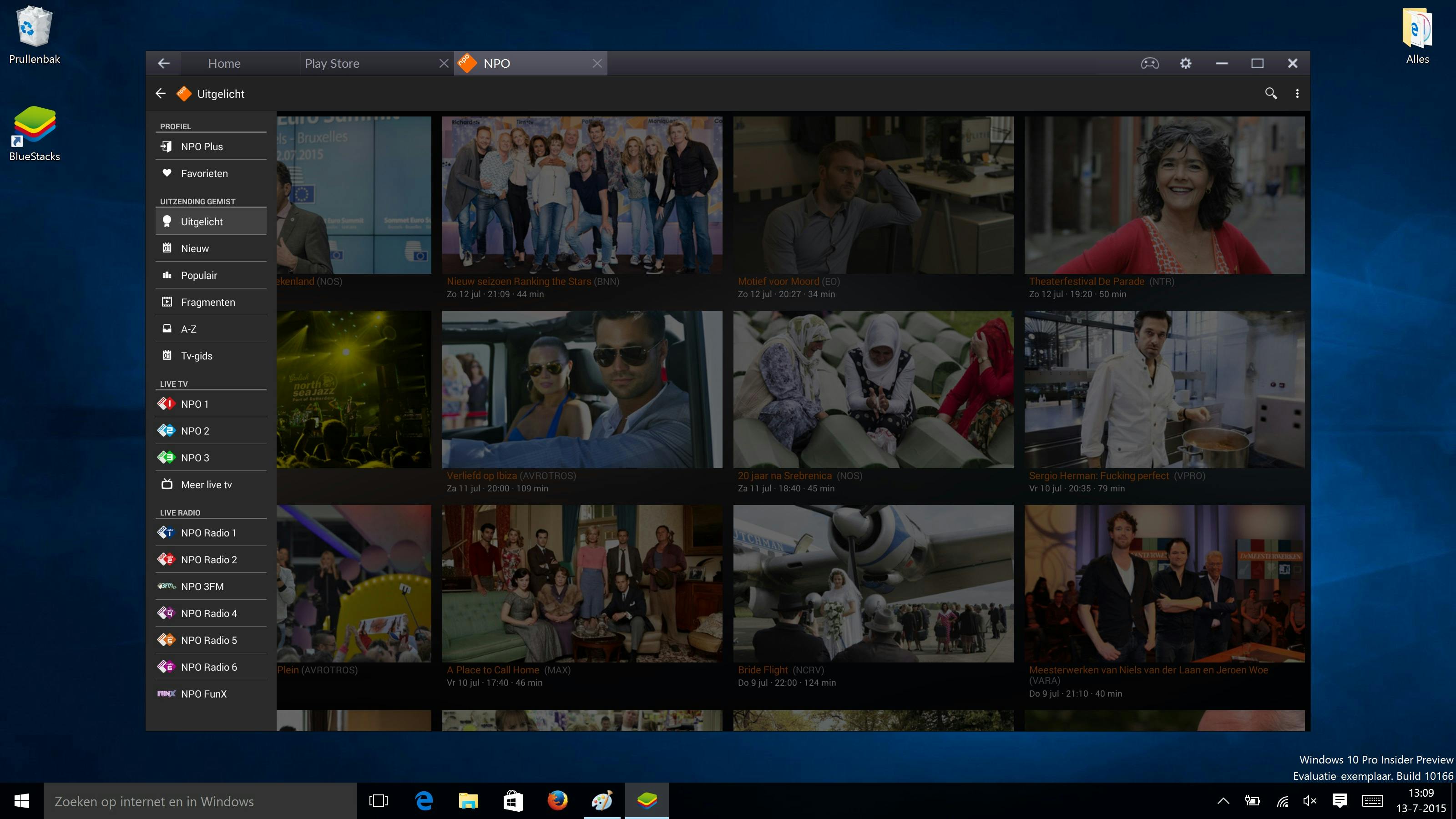Open the Bride Flight title link
The width and height of the screenshot is (1456, 819).
[x=762, y=670]
